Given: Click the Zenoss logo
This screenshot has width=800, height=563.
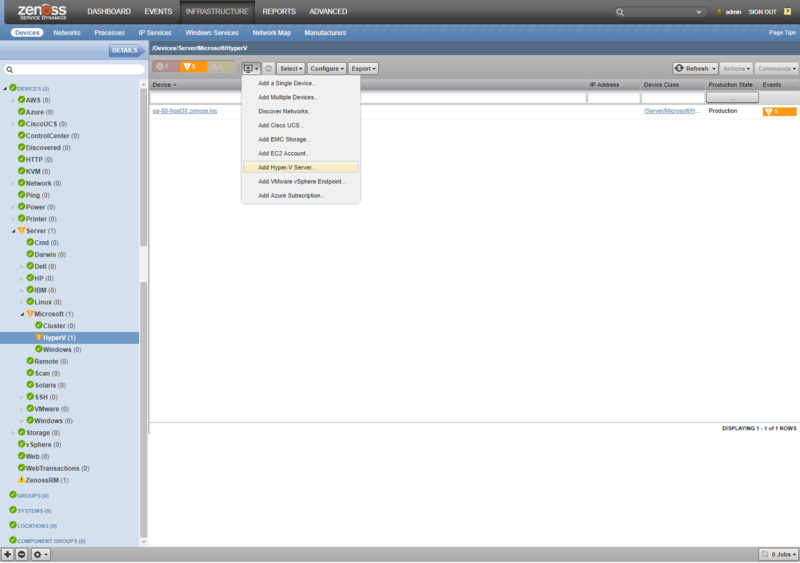Looking at the screenshot, I should click(x=42, y=12).
